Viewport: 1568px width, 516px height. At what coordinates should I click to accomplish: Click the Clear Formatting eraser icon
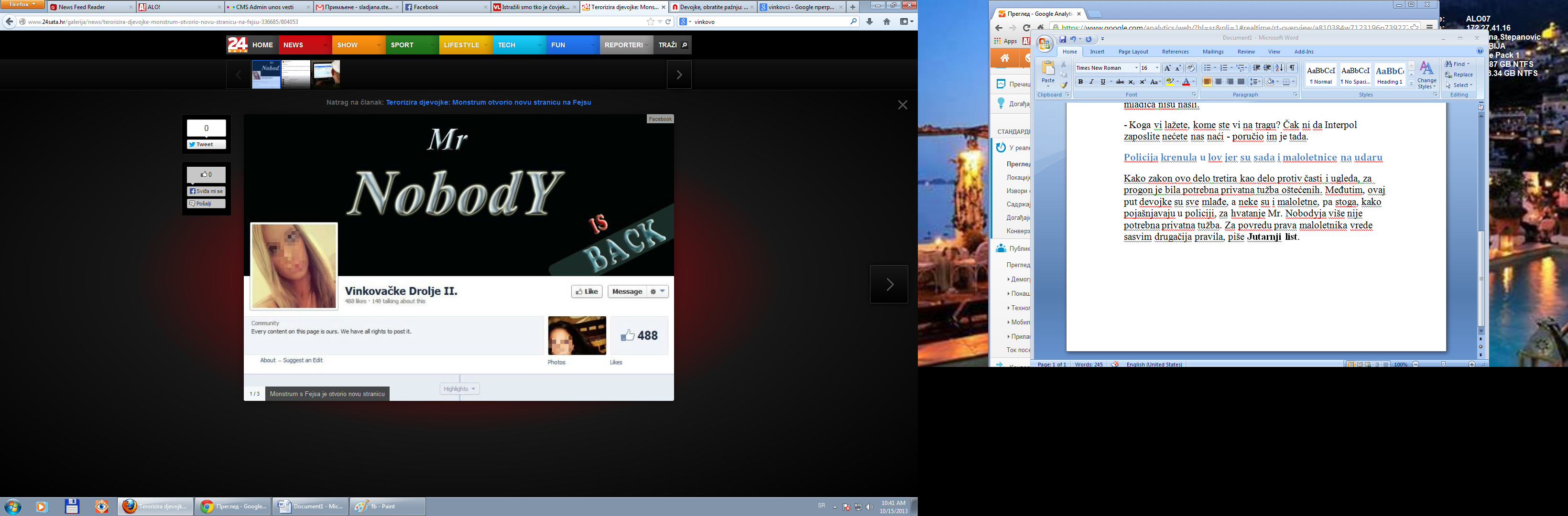(1191, 68)
